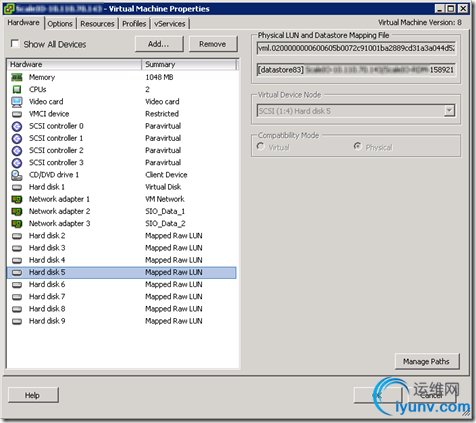Click the Restricted summary for VMCI device
The width and height of the screenshot is (476, 423).
click(x=162, y=114)
